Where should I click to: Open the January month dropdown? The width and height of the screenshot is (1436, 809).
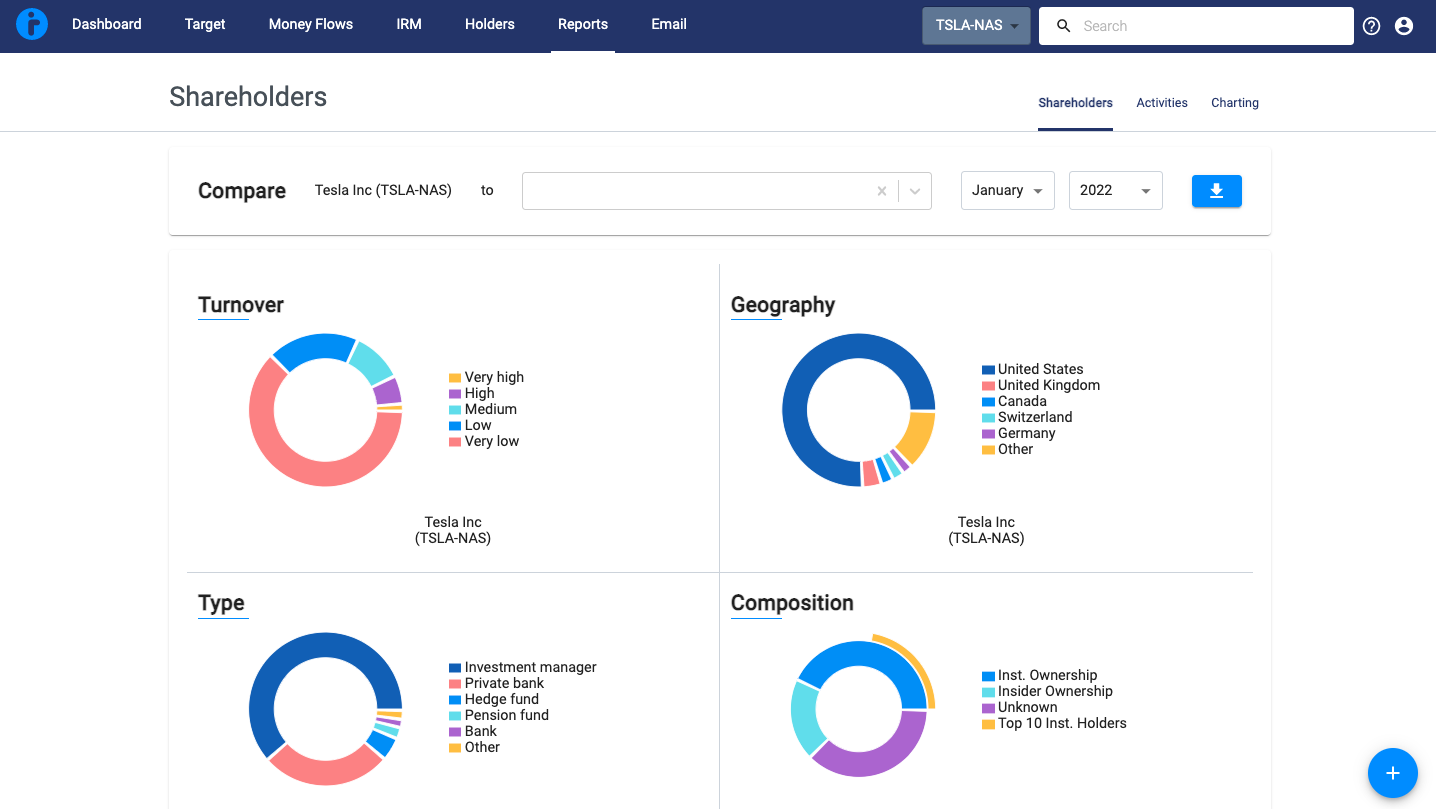pyautogui.click(x=1007, y=191)
